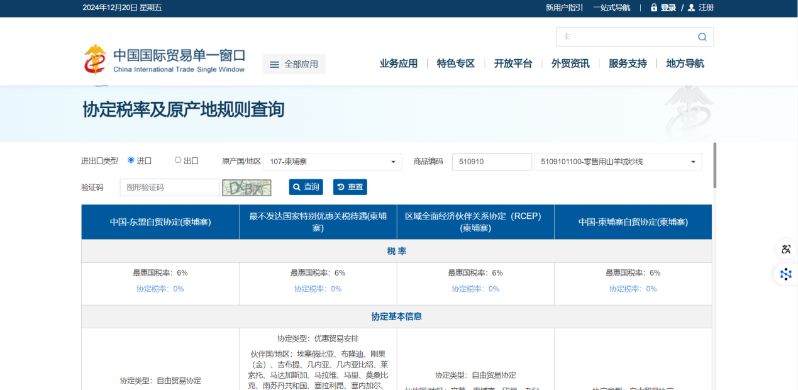The width and height of the screenshot is (798, 390).
Task: Click 协定税率 0% under RCEP column
Action: coord(475,289)
